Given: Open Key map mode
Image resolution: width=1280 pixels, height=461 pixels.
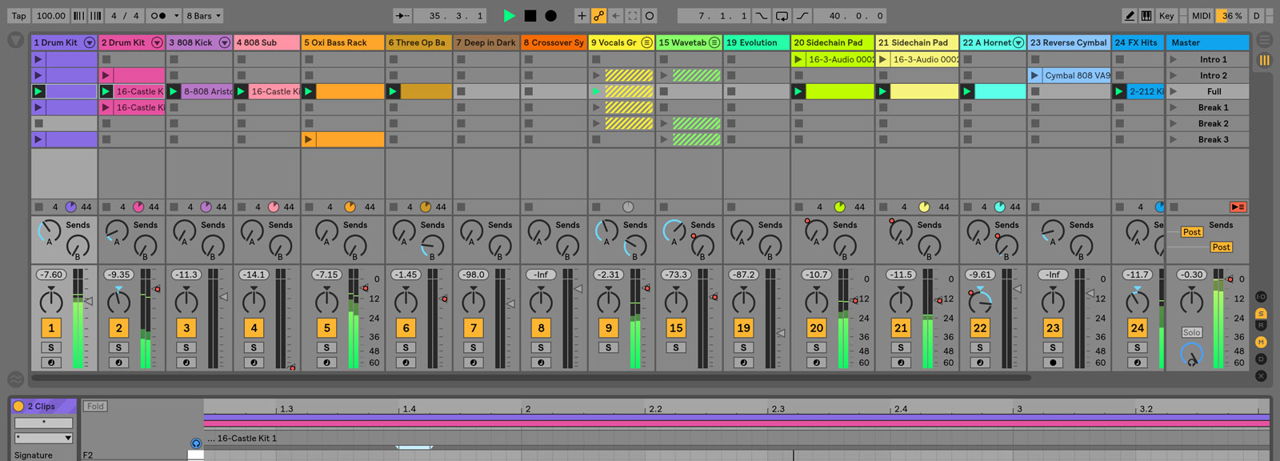Looking at the screenshot, I should [1166, 16].
